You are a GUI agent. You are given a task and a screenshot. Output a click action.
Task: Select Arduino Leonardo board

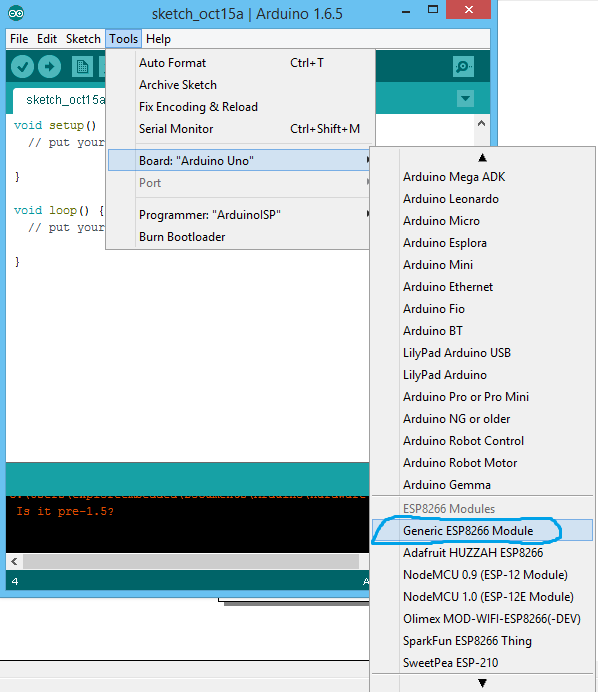[x=482, y=199]
